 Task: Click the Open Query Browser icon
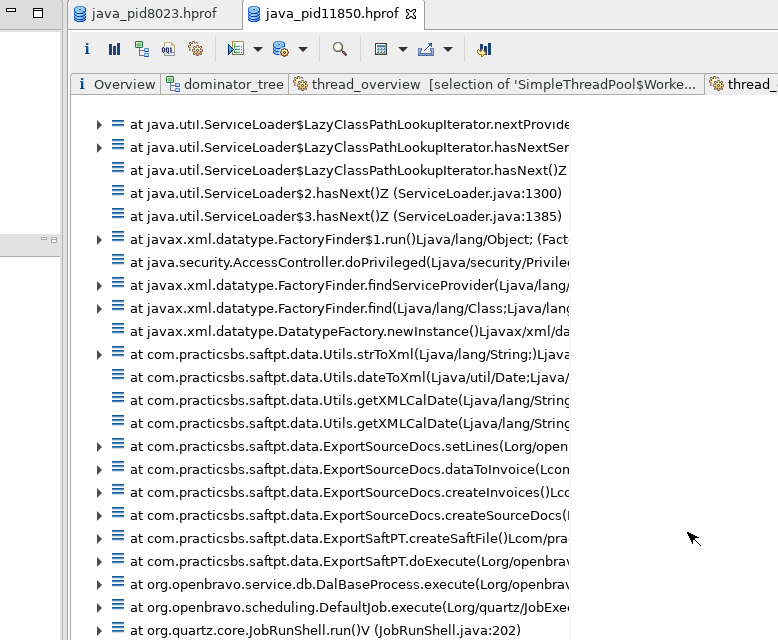click(280, 49)
